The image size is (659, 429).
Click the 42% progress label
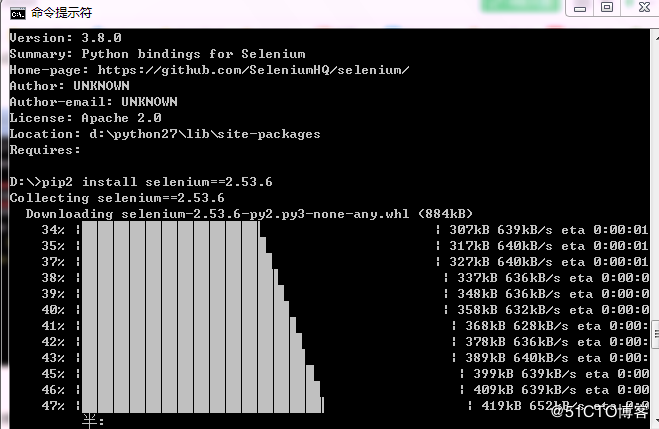[x=53, y=342]
